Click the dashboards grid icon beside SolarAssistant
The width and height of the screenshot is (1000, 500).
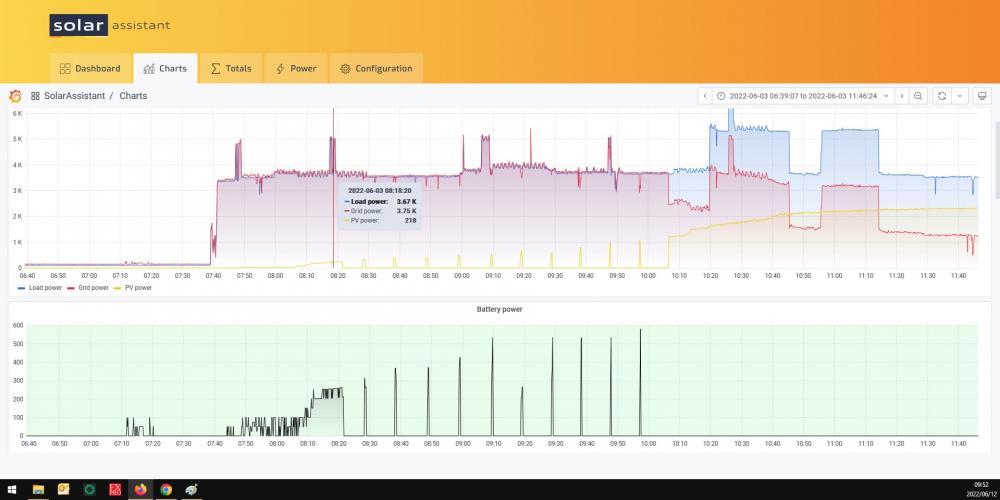(x=35, y=96)
